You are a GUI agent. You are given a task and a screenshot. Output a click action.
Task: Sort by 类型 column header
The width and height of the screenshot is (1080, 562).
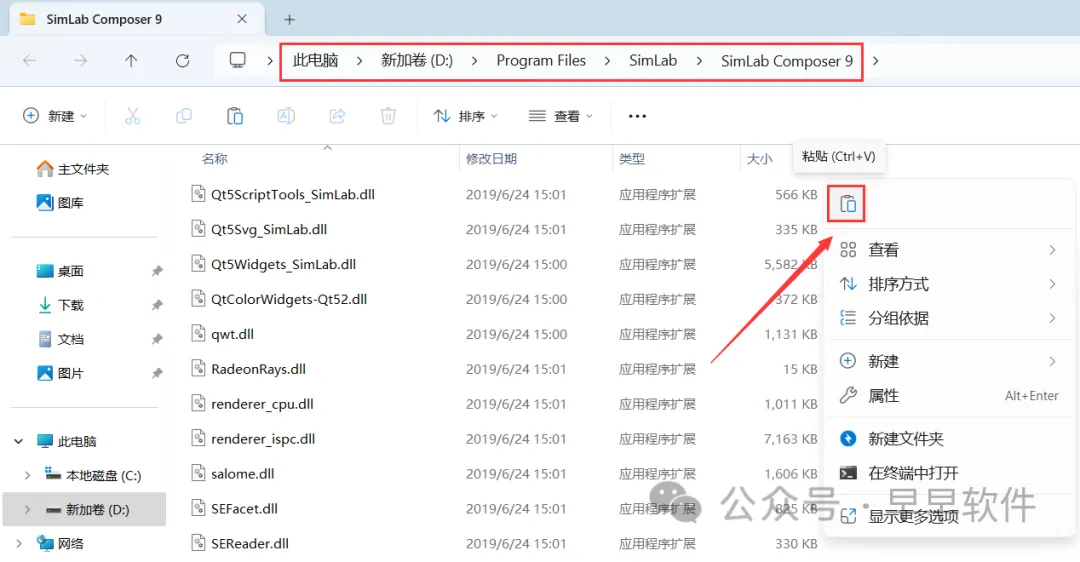632,158
